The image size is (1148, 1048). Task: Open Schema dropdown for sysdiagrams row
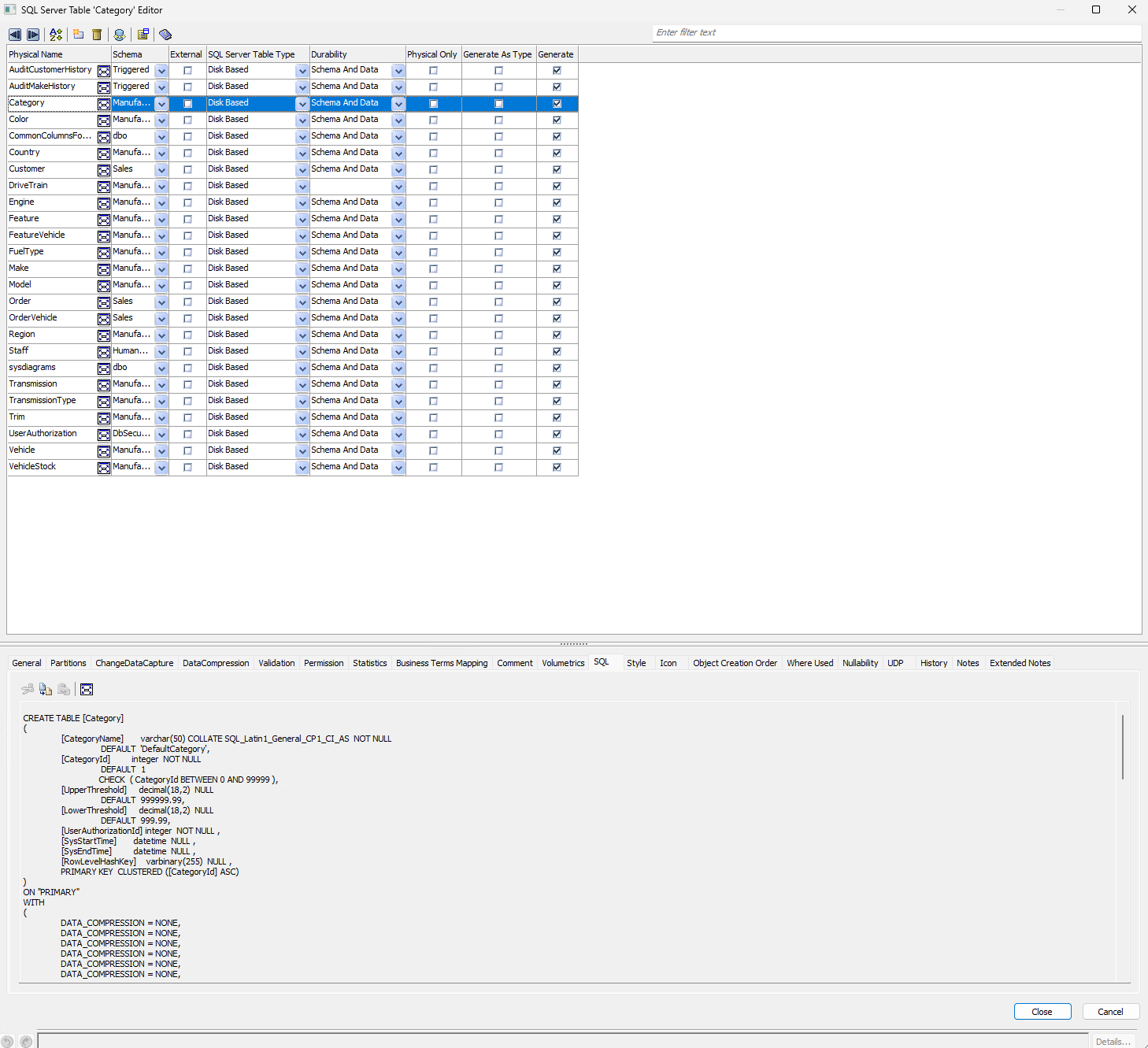(x=161, y=368)
